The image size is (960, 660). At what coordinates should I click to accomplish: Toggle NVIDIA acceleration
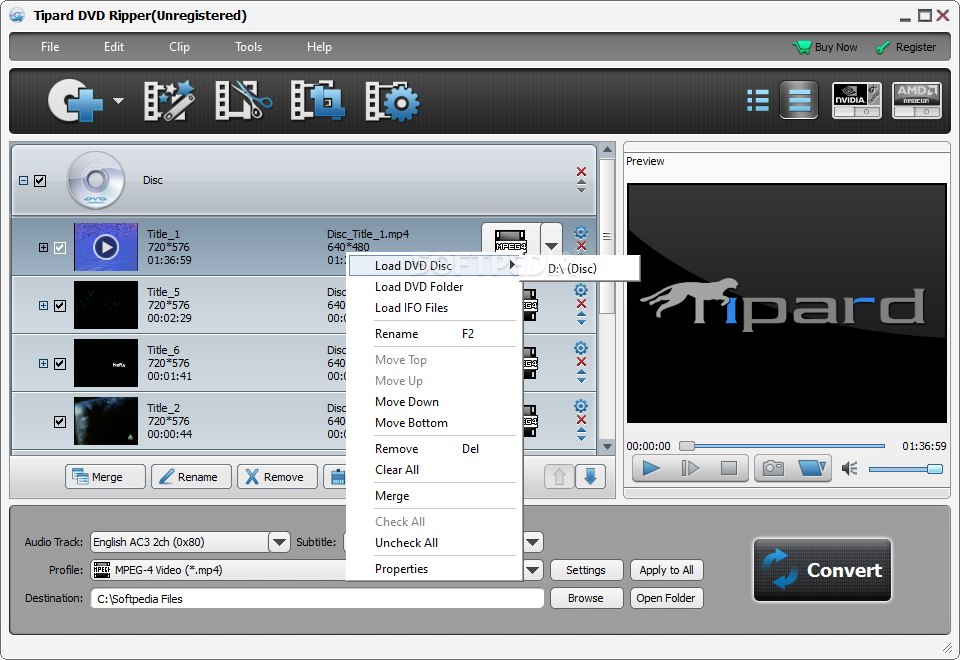(857, 100)
